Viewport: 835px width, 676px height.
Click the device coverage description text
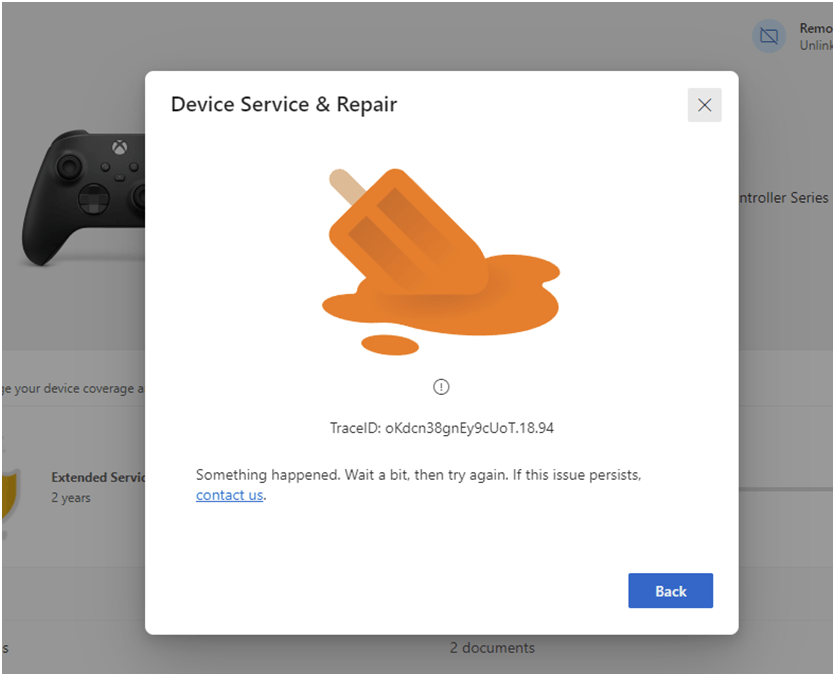[73, 388]
